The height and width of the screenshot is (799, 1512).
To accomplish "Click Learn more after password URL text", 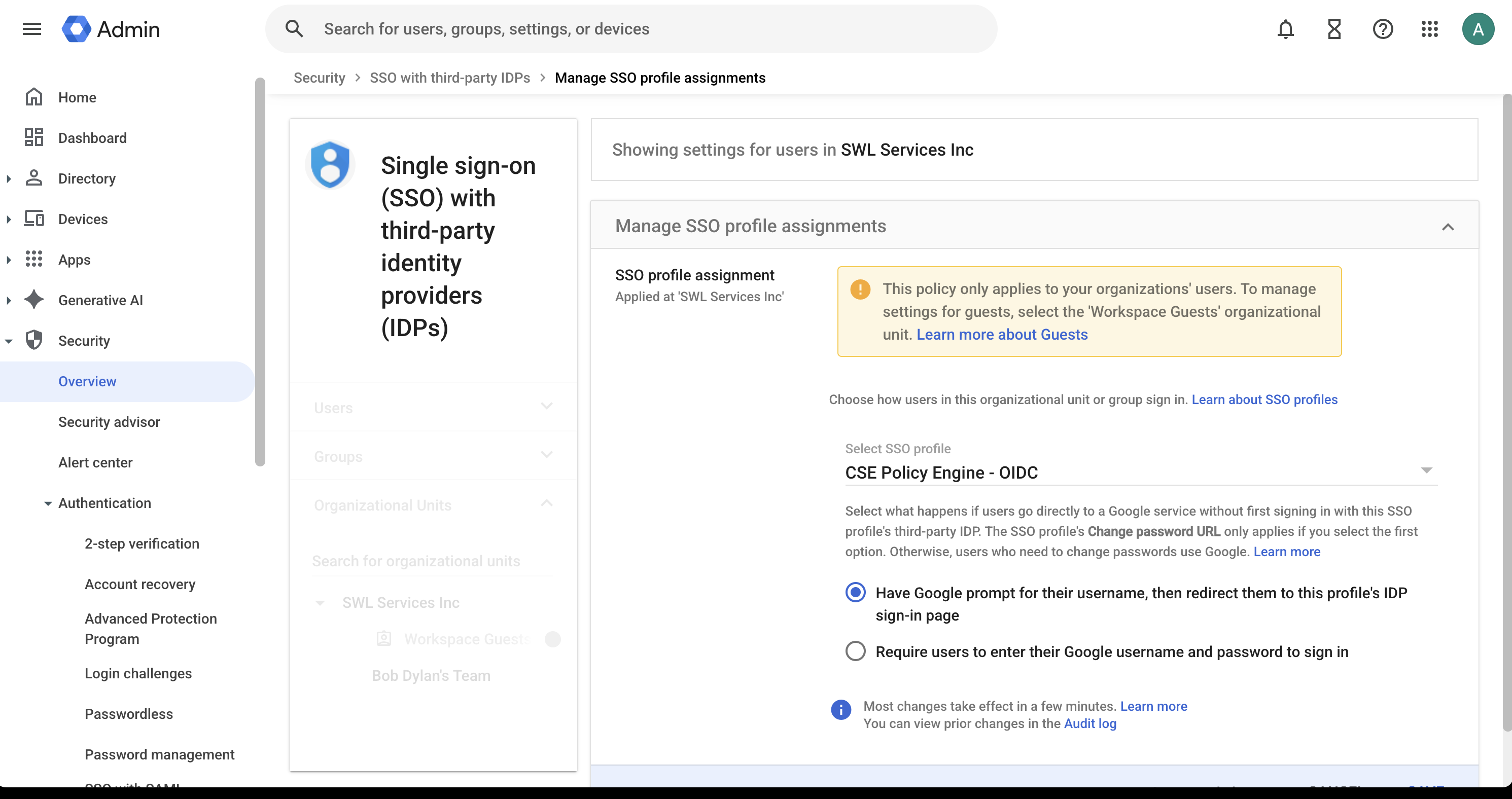I will click(x=1287, y=552).
